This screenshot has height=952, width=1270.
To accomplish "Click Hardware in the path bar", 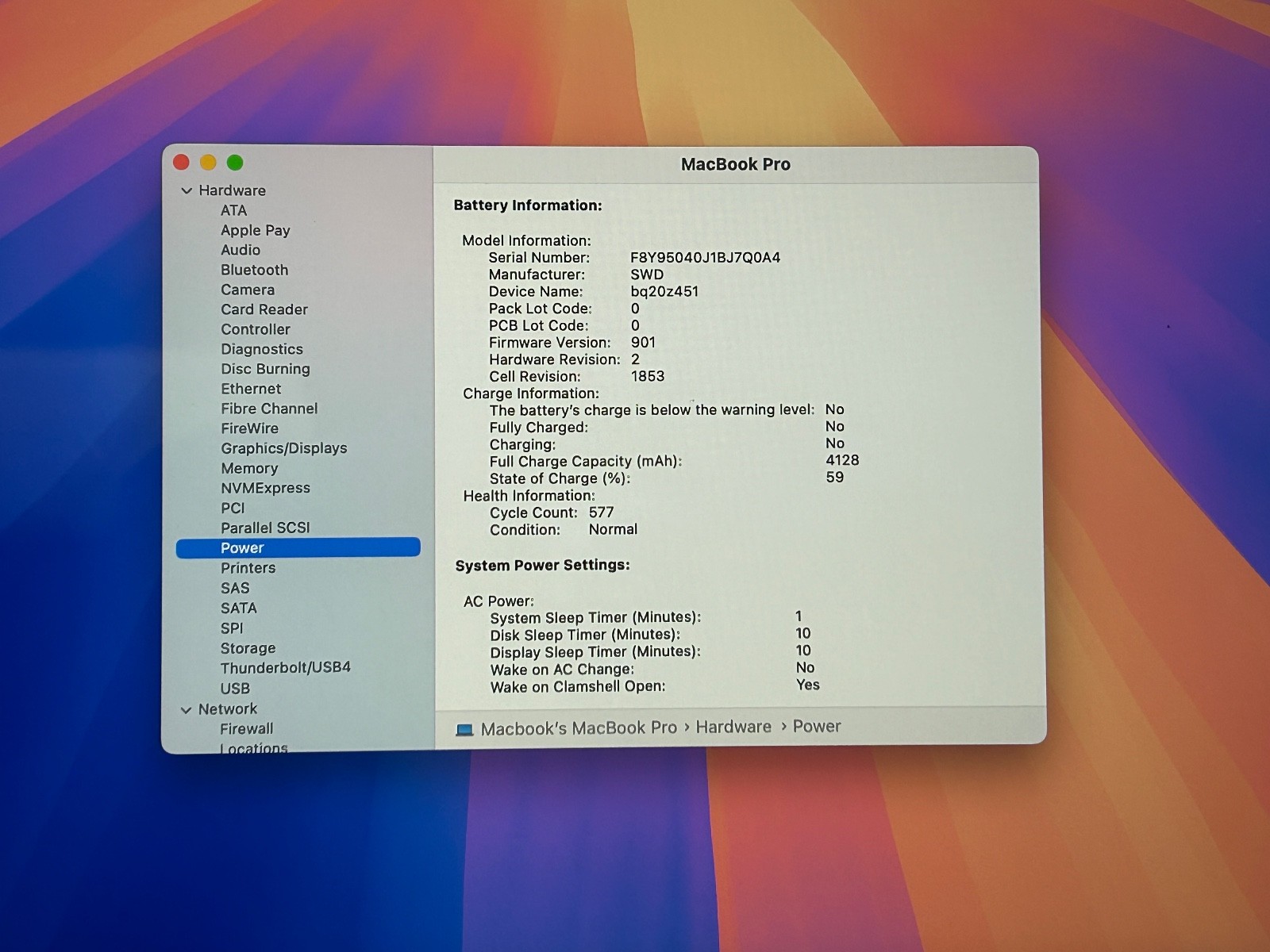I will pyautogui.click(x=733, y=727).
